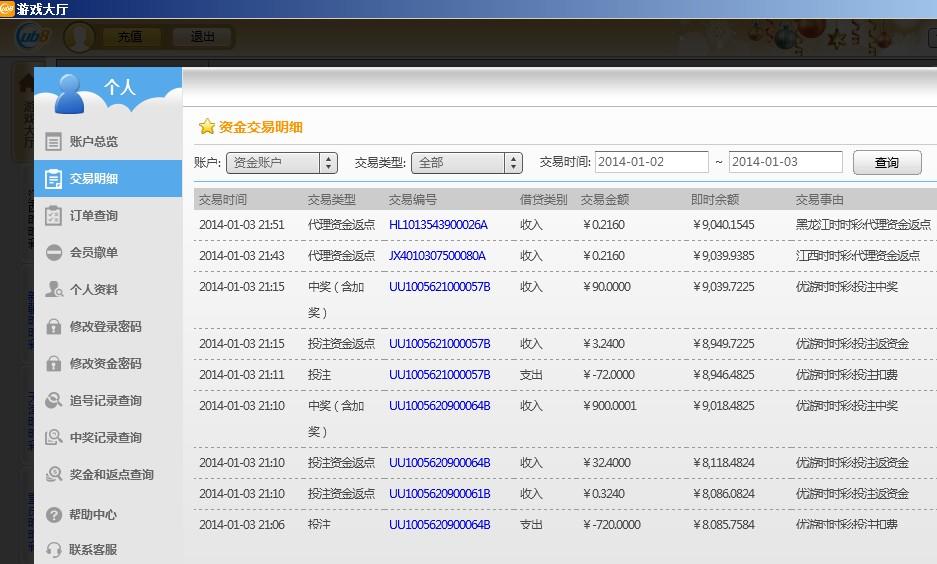The image size is (937, 564).
Task: Open transaction link HL1013543900026A
Action: 438,225
